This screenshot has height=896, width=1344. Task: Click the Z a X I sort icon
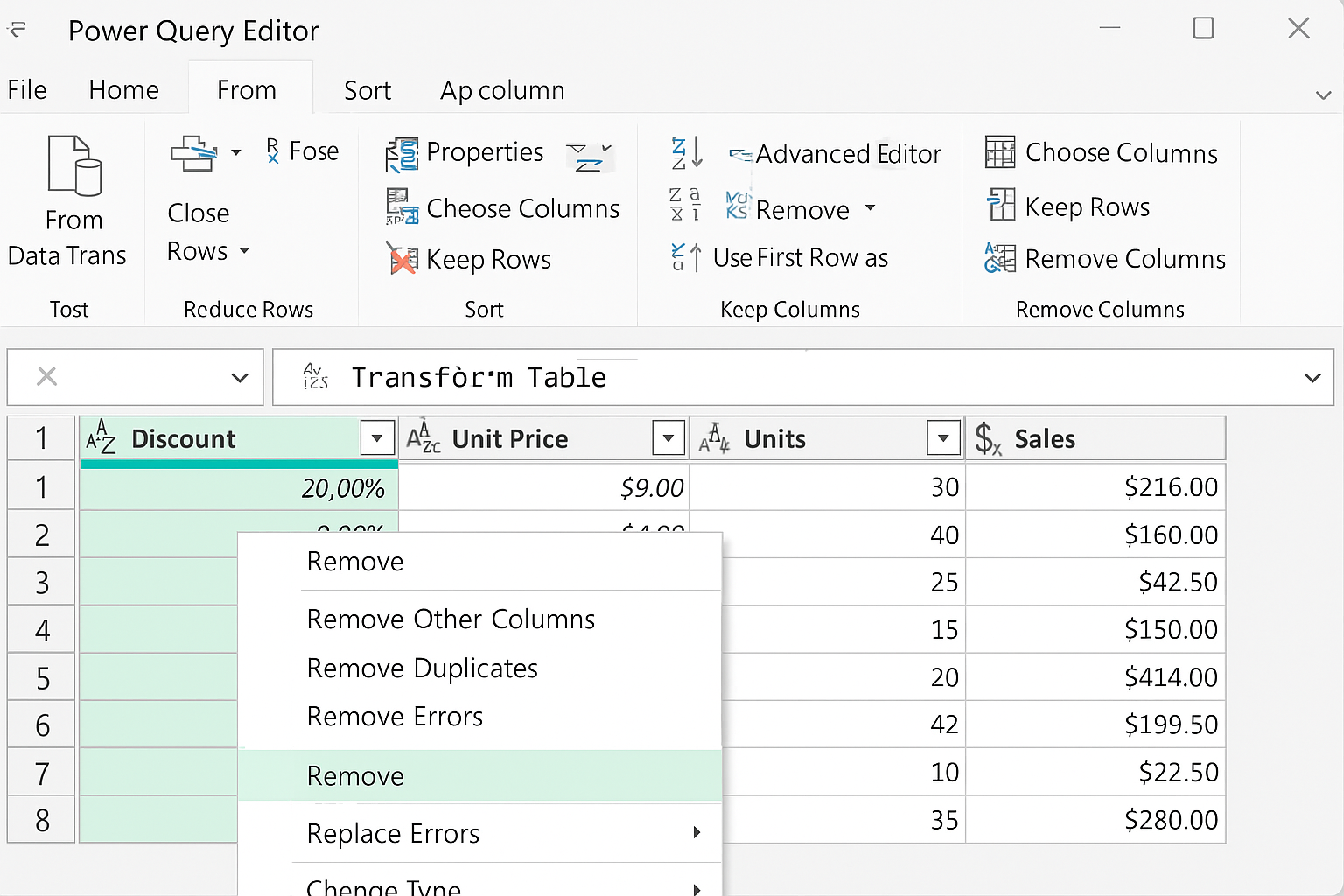[684, 204]
